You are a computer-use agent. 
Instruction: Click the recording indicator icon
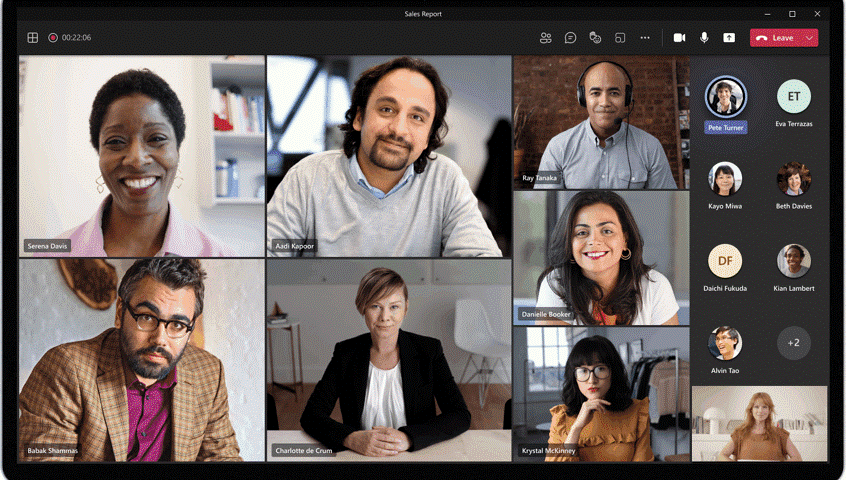click(53, 38)
